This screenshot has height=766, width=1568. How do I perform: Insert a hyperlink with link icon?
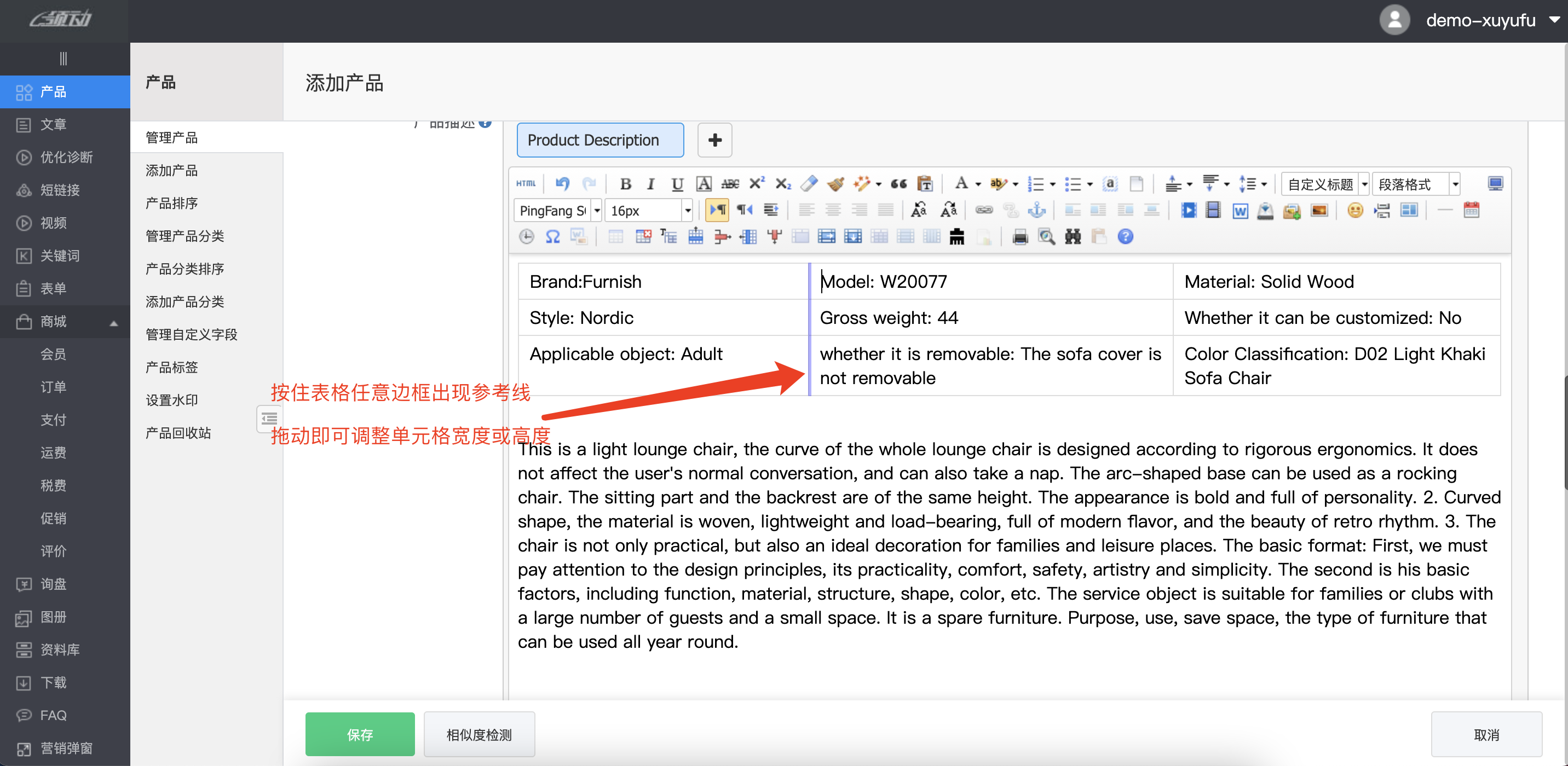click(x=984, y=210)
